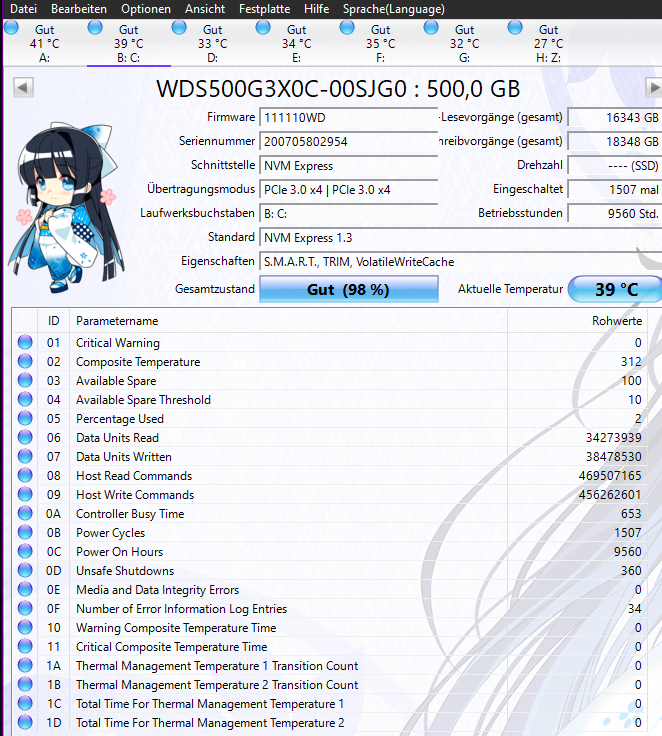Viewport: 662px width, 736px height.
Task: Click the total writes value 18348 GB
Action: [615, 141]
